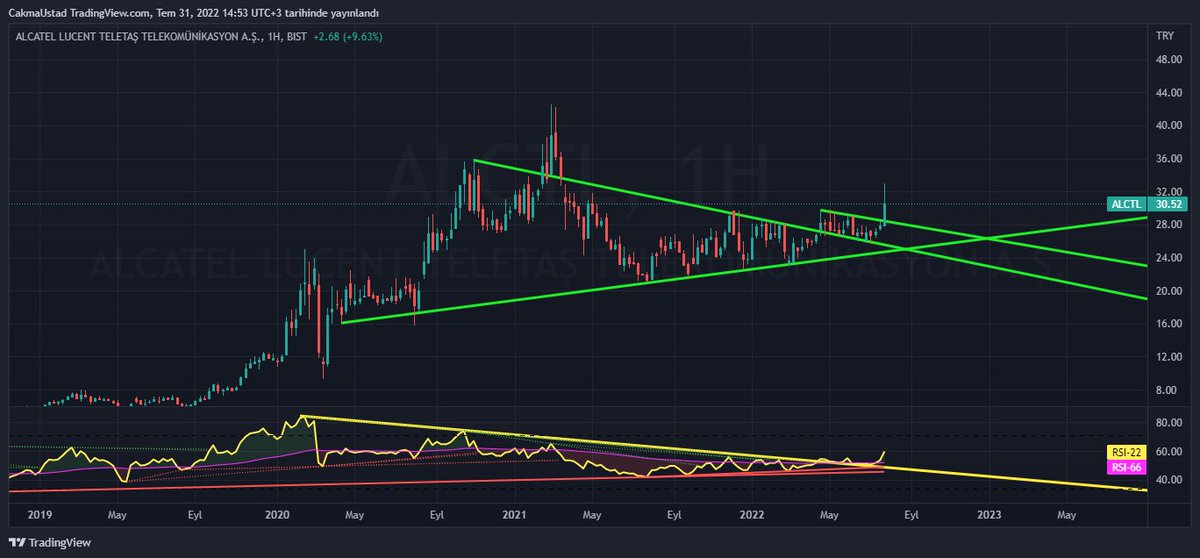Click the 80.00 RSI scale label
1200x558 pixels.
(x=1168, y=423)
